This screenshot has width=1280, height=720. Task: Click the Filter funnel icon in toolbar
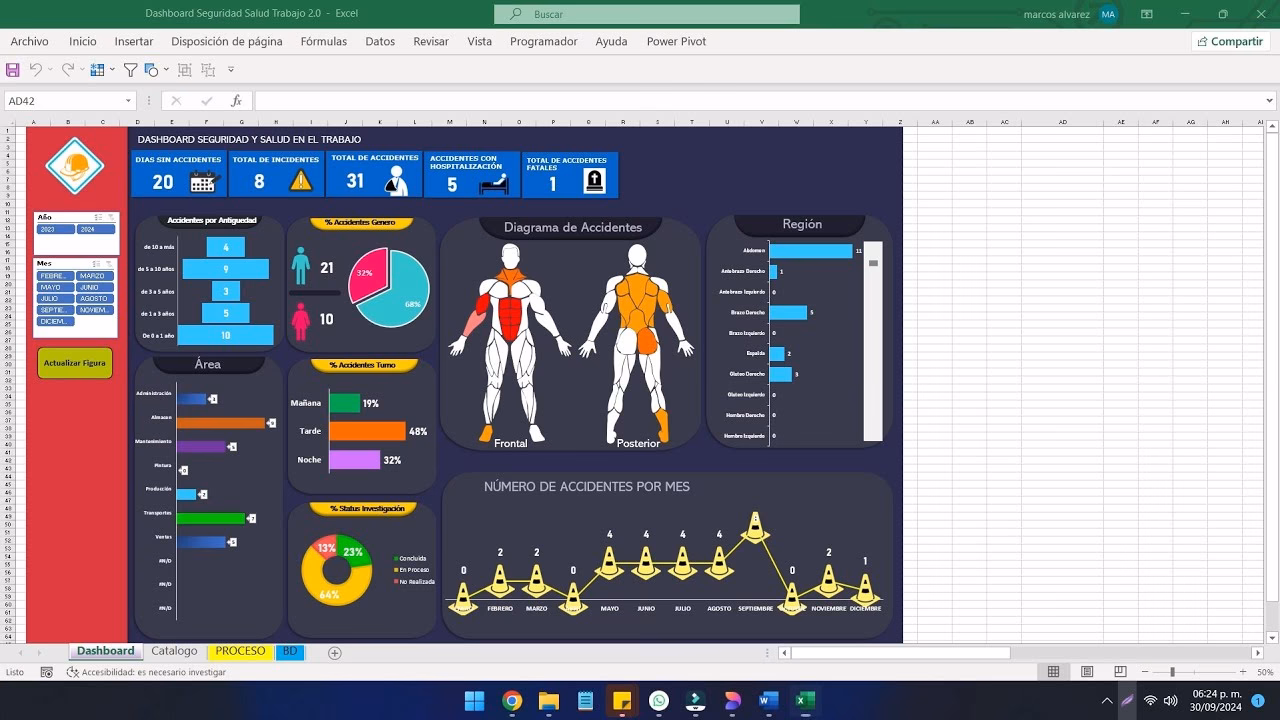tap(130, 70)
